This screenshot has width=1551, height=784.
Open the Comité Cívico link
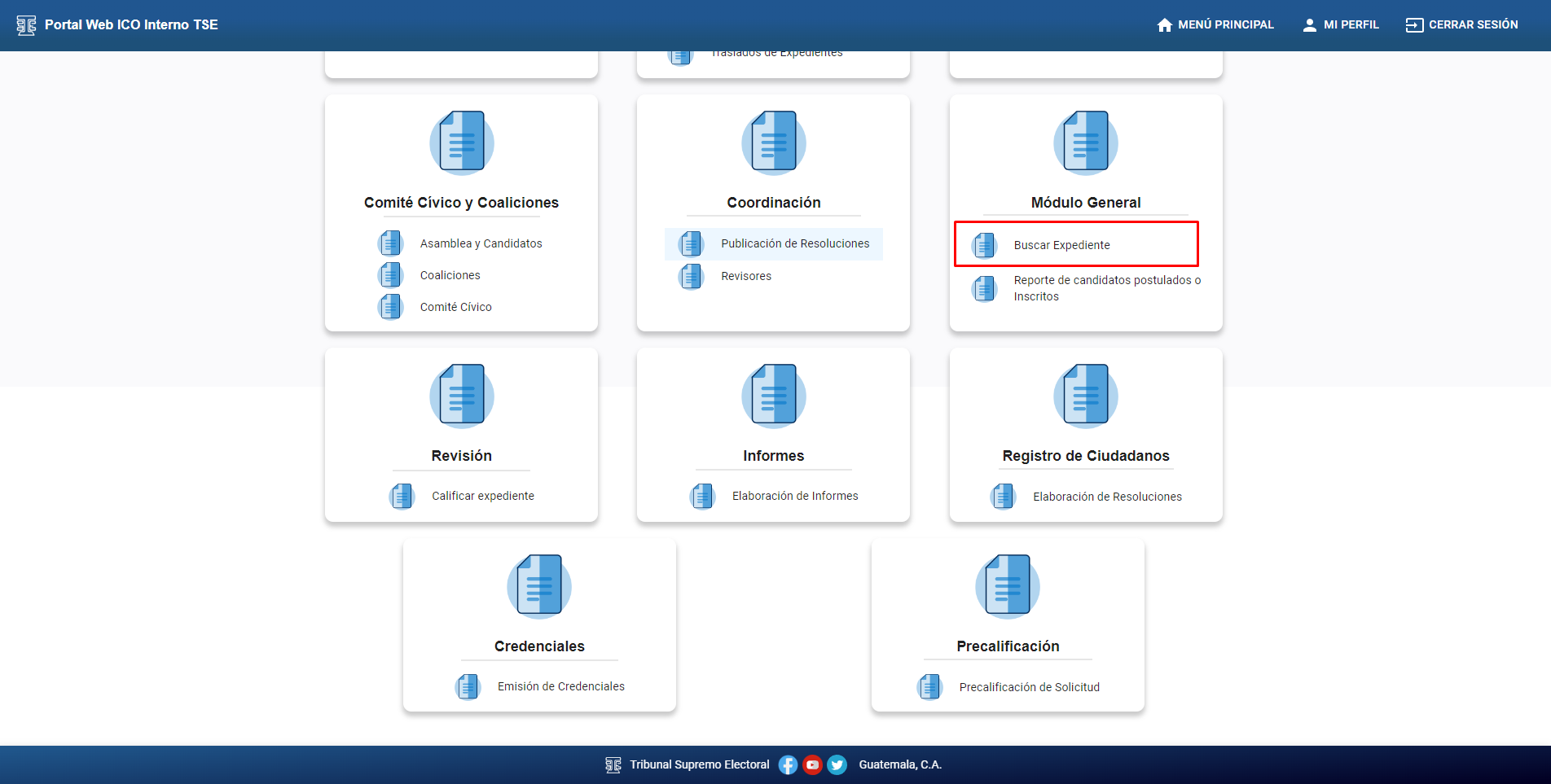click(455, 307)
